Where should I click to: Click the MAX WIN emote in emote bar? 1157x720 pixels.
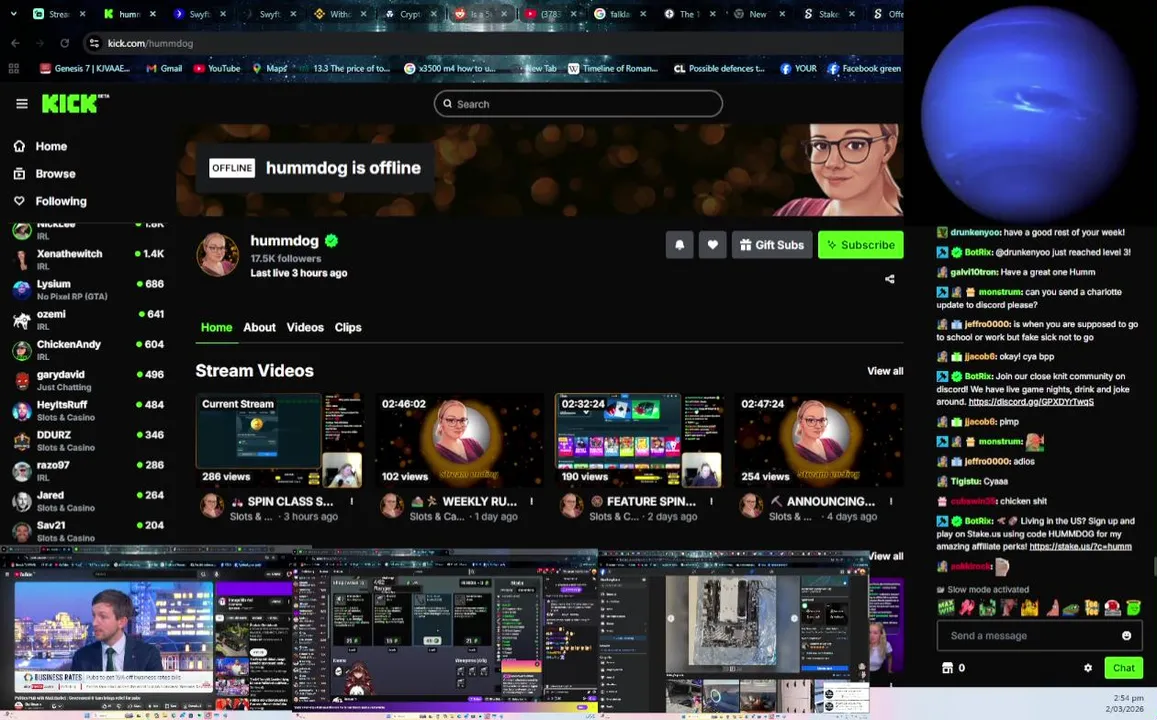(x=946, y=608)
